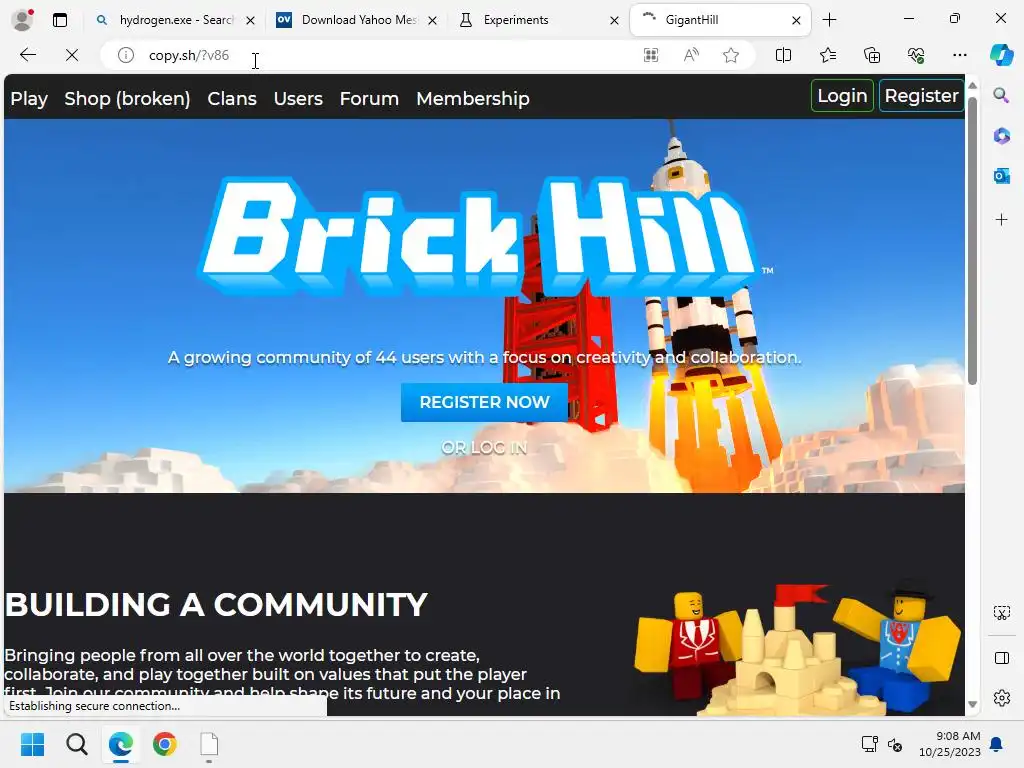Go to Clans page
This screenshot has width=1024, height=768.
pos(232,99)
